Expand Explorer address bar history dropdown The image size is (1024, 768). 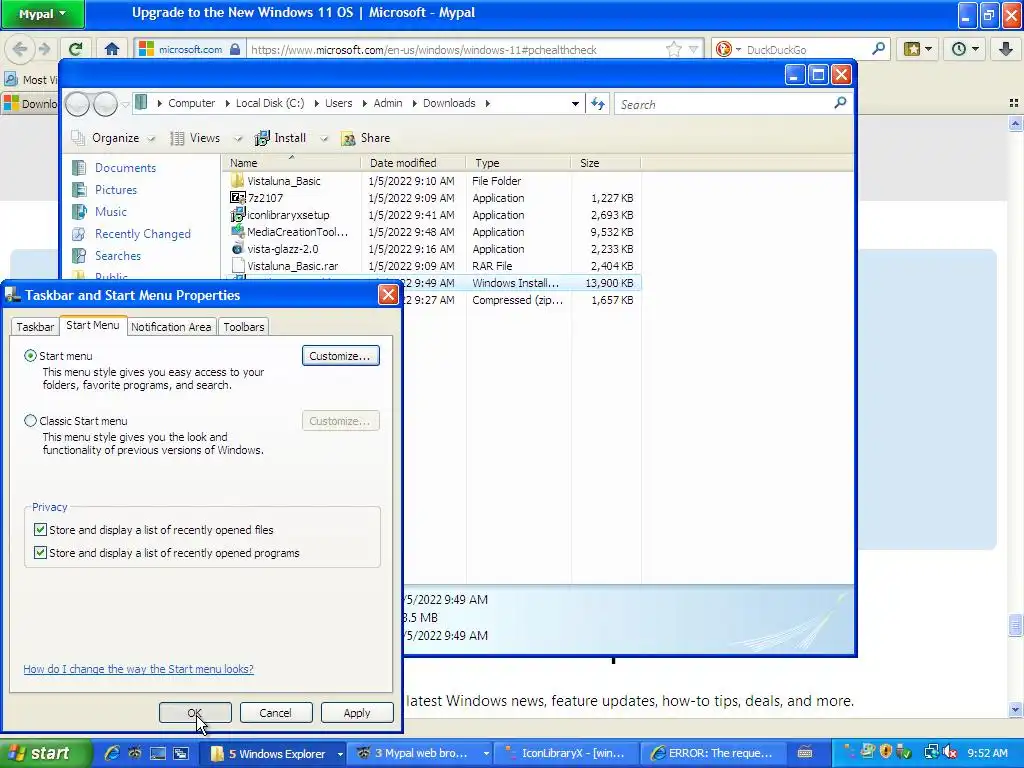click(x=575, y=104)
